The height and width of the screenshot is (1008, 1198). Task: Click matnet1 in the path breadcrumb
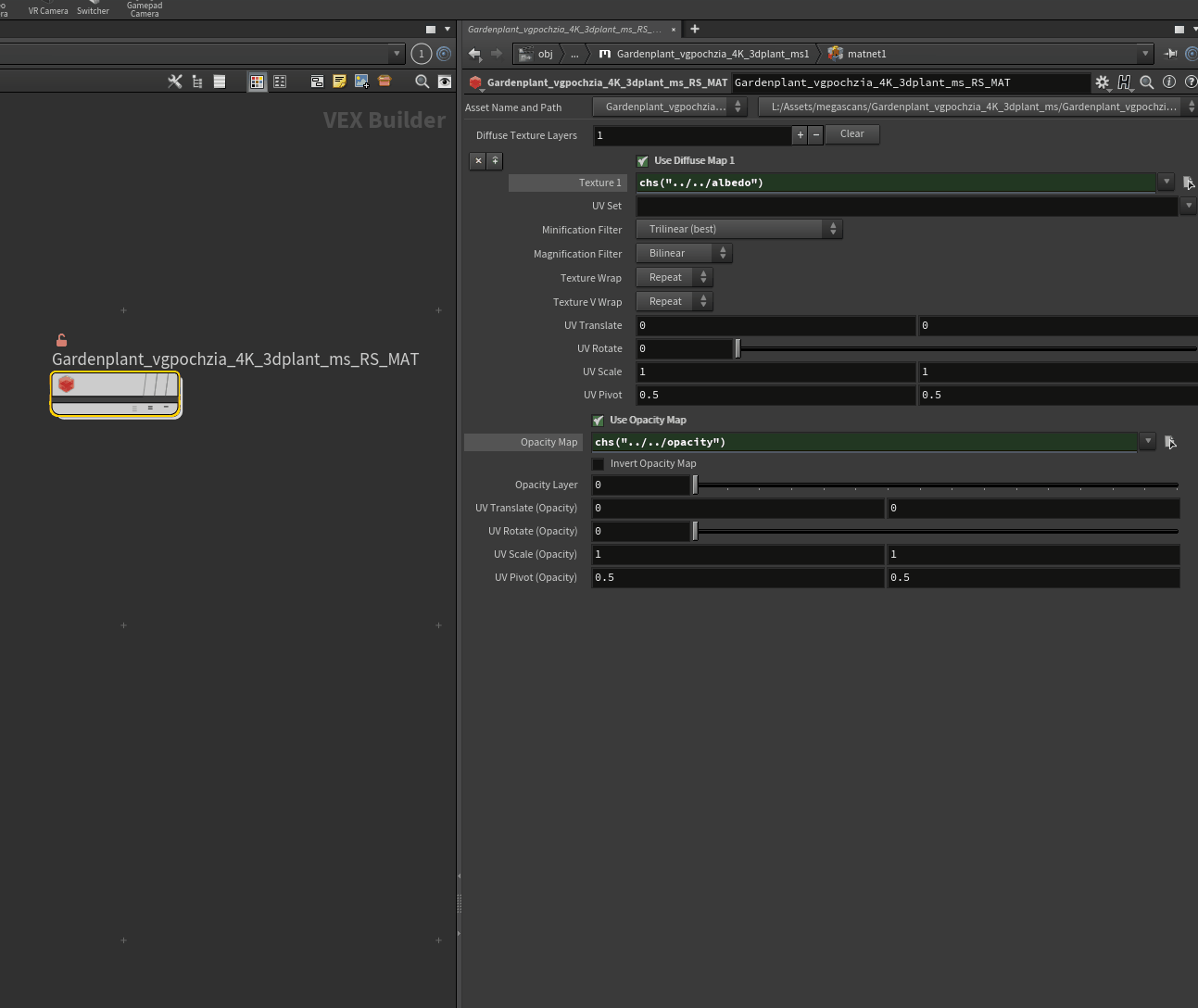click(866, 54)
